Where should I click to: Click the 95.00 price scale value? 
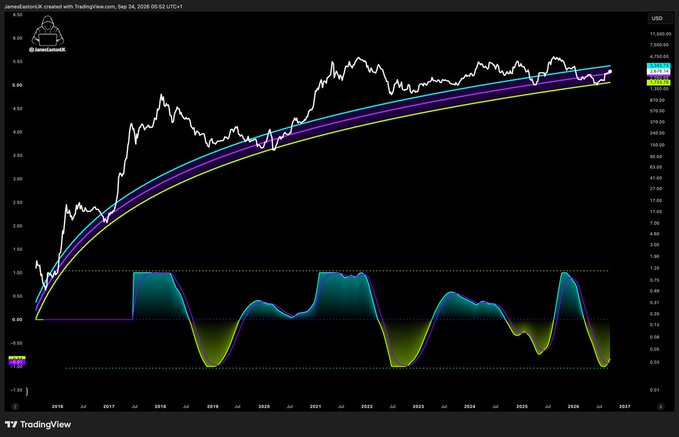point(656,156)
